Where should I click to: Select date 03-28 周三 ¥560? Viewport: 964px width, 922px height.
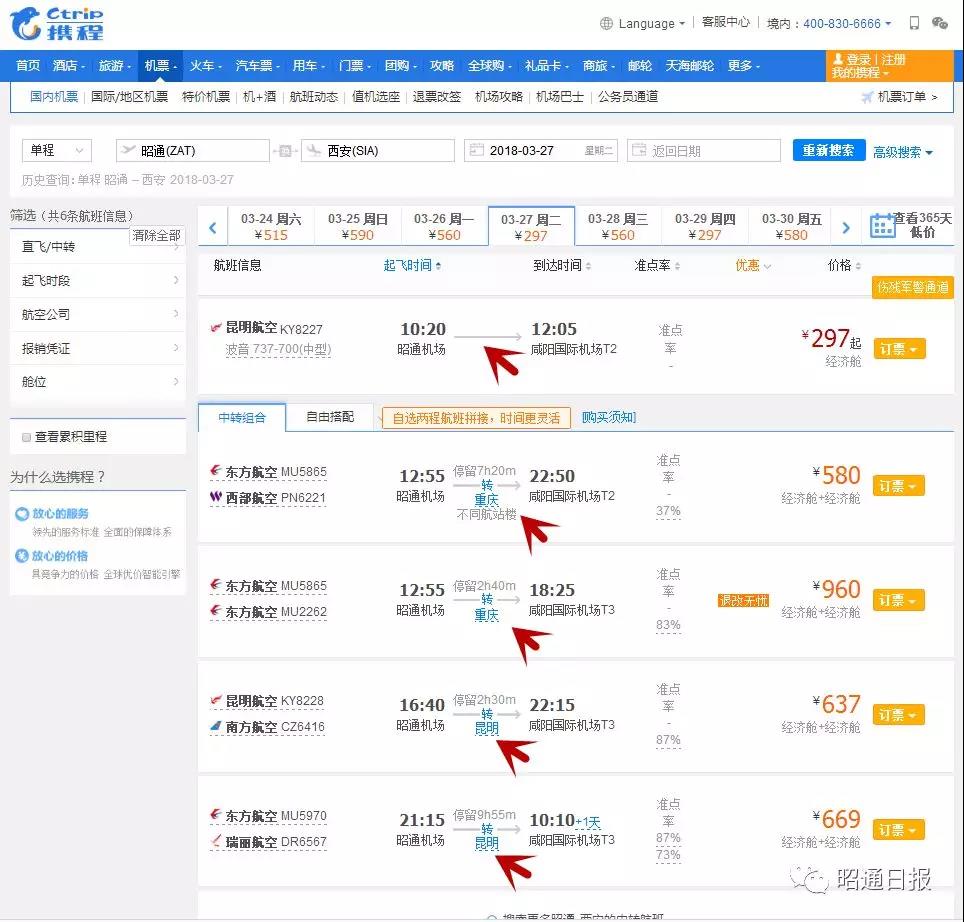click(618, 227)
